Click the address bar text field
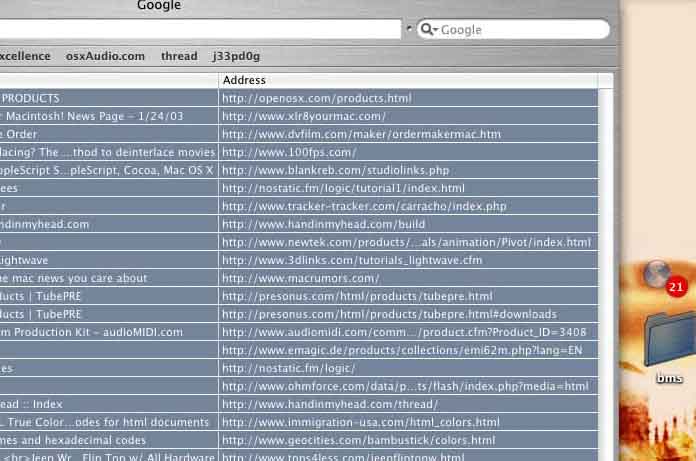696x461 pixels. click(200, 29)
